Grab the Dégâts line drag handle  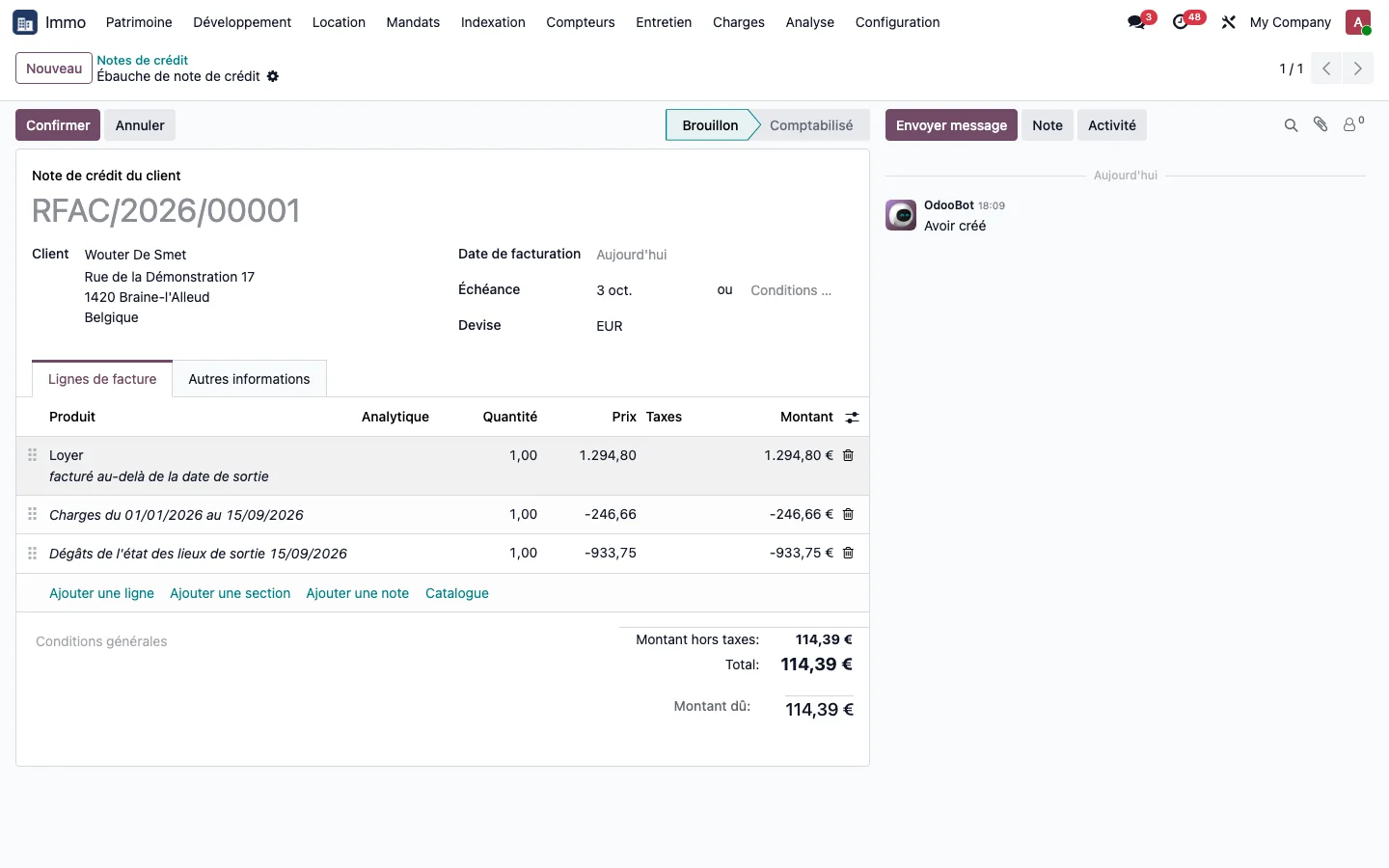coord(32,553)
